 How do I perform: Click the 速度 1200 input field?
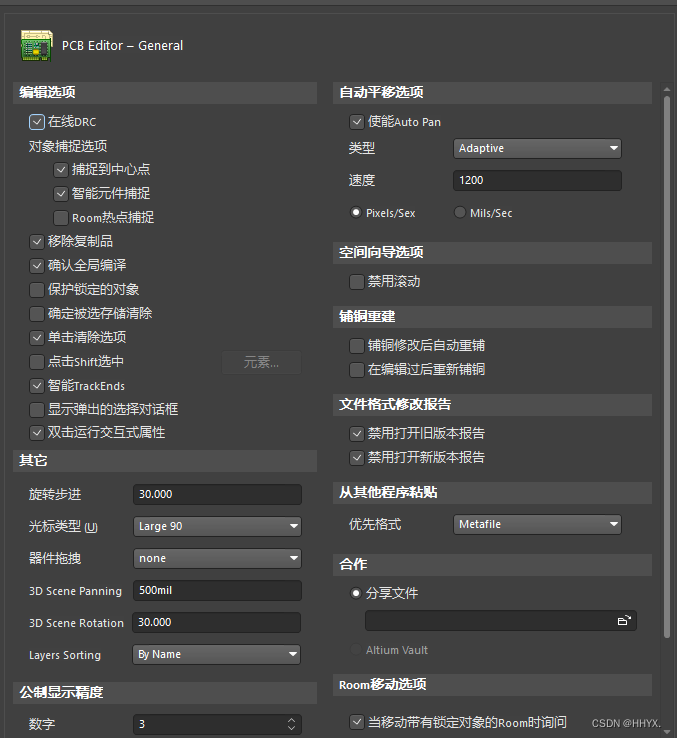pyautogui.click(x=537, y=180)
